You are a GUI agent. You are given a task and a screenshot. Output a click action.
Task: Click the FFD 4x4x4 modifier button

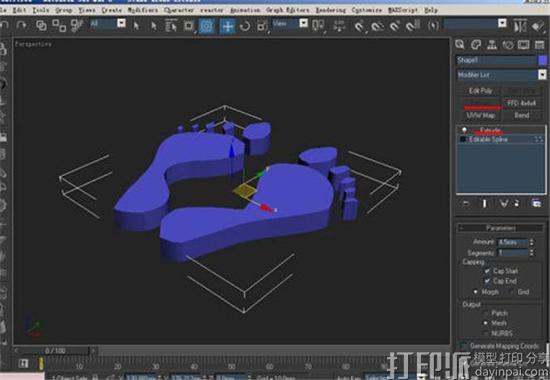click(x=521, y=103)
